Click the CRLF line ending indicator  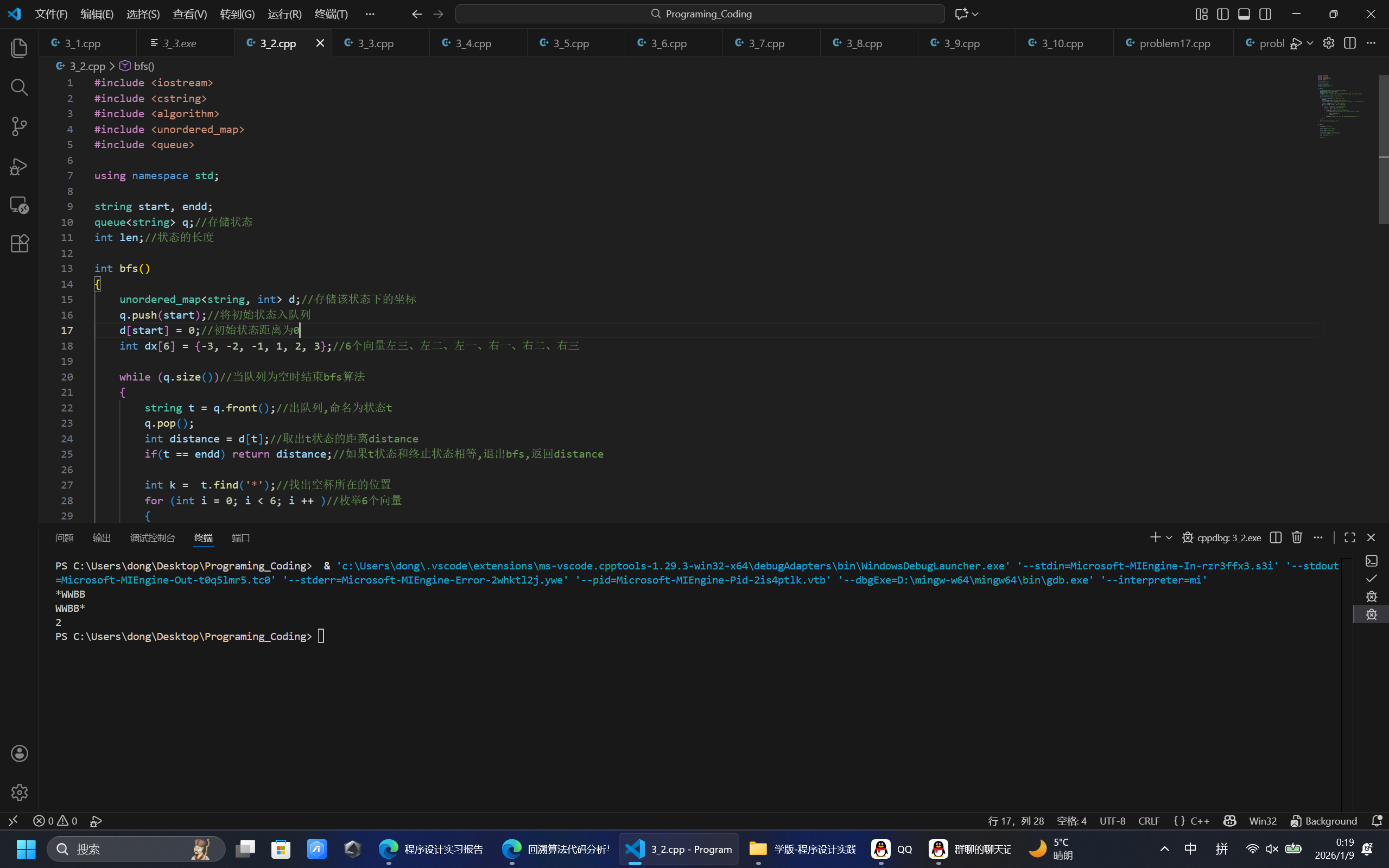coord(1149,821)
